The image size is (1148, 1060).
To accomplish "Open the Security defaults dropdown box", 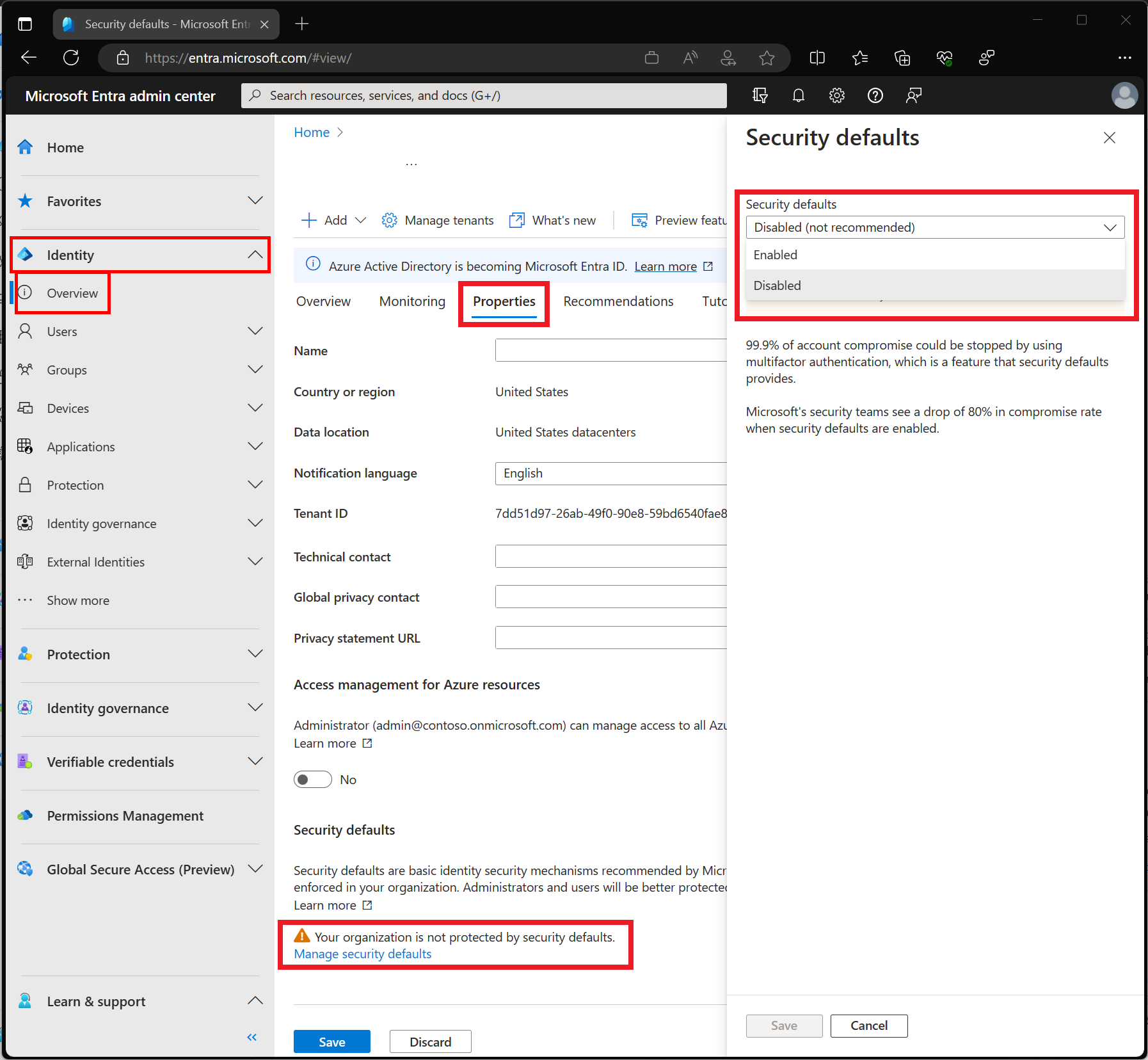I will pyautogui.click(x=935, y=227).
